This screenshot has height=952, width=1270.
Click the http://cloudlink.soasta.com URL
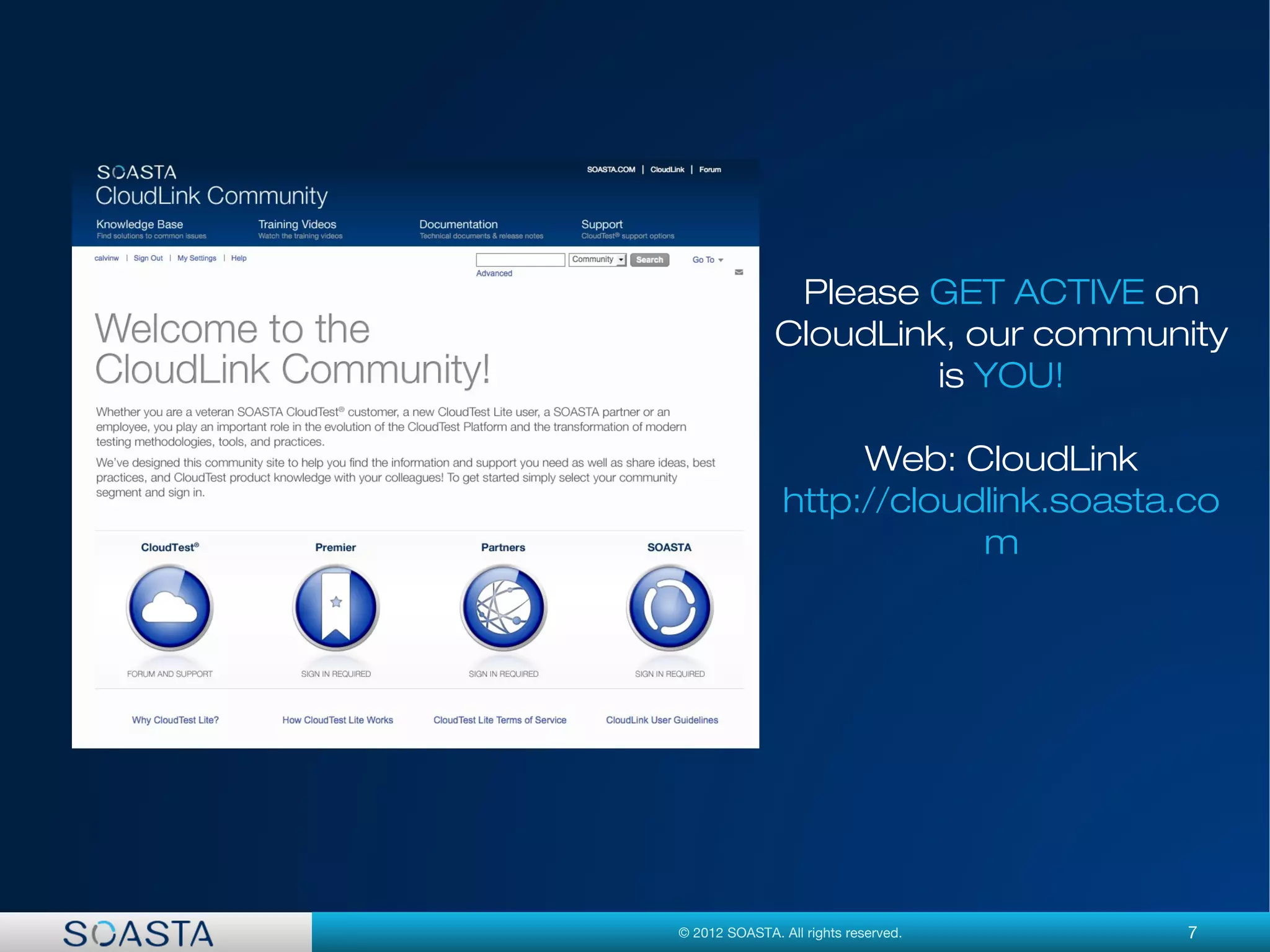click(1001, 521)
